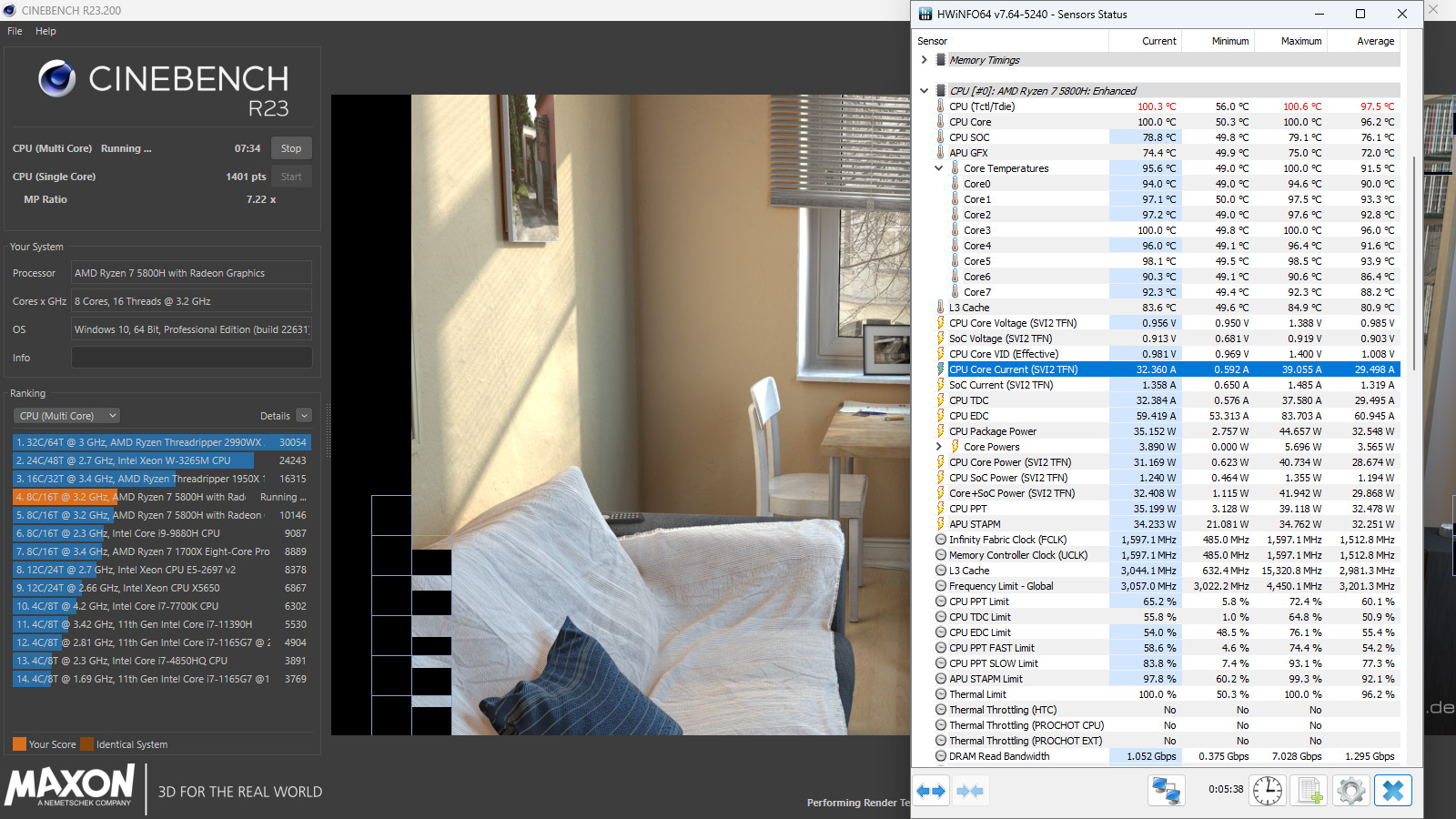Stop the running multi core test

pyautogui.click(x=291, y=148)
